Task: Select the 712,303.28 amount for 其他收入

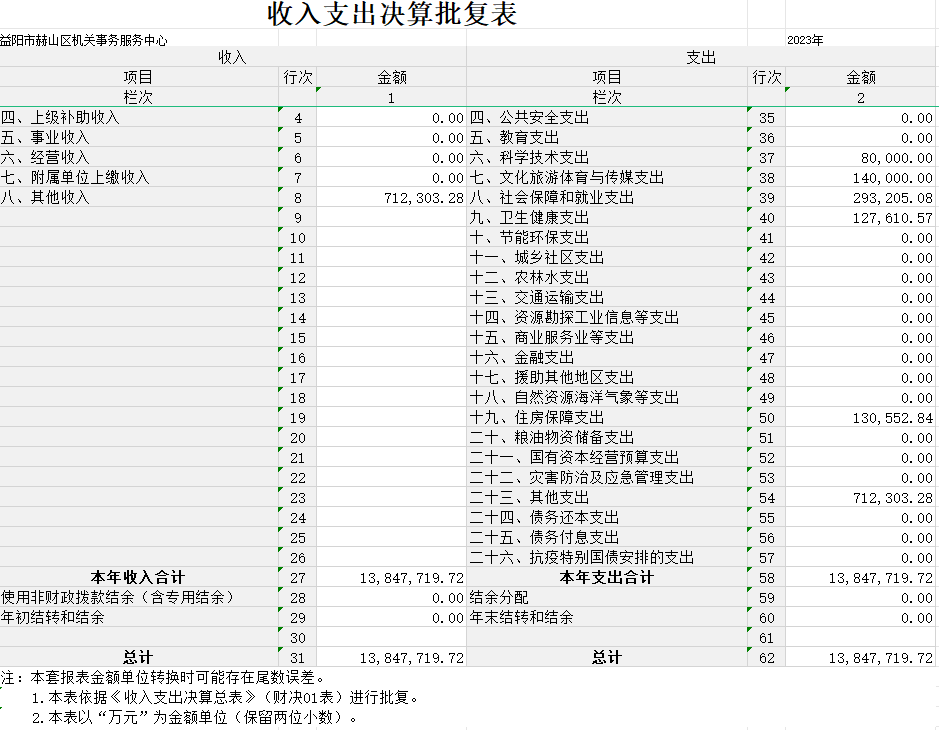Action: pos(420,197)
